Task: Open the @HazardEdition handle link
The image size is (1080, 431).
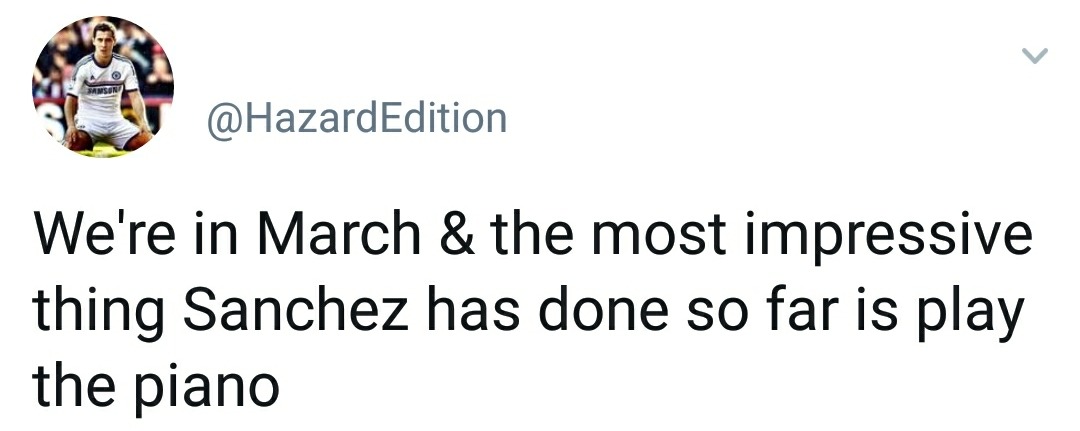Action: (x=356, y=119)
